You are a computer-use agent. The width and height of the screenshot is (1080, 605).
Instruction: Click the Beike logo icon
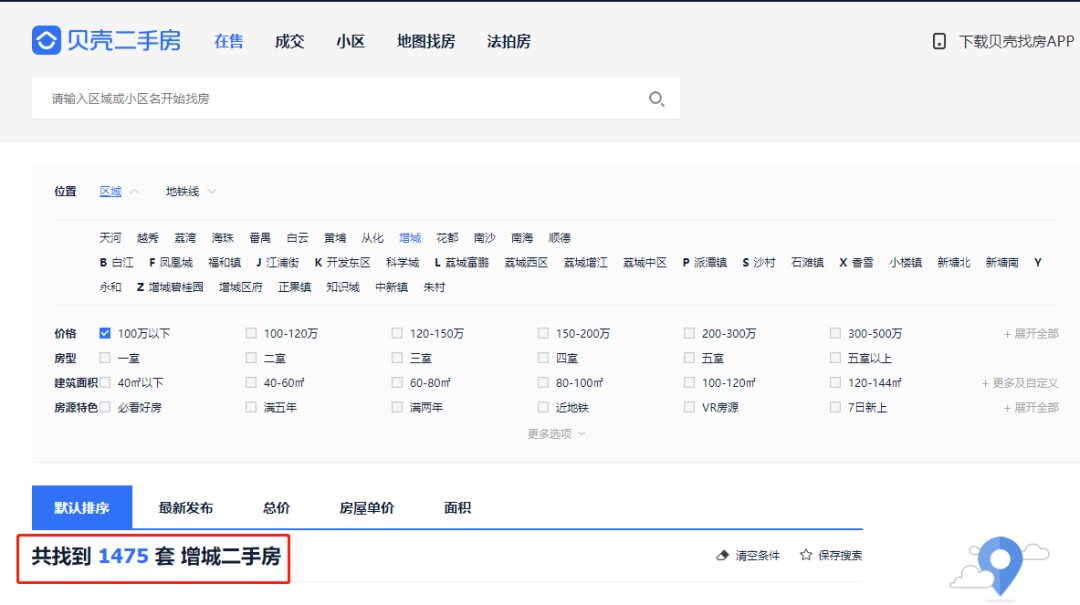coord(46,40)
